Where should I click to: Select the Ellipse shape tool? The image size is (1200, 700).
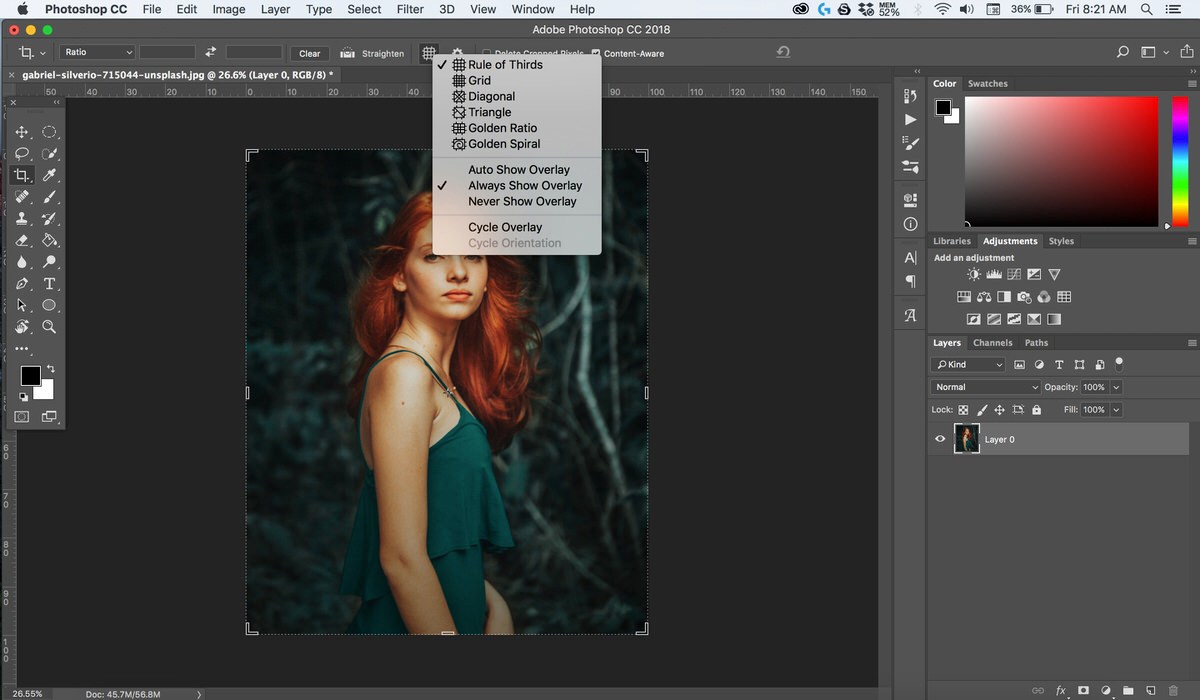point(49,305)
